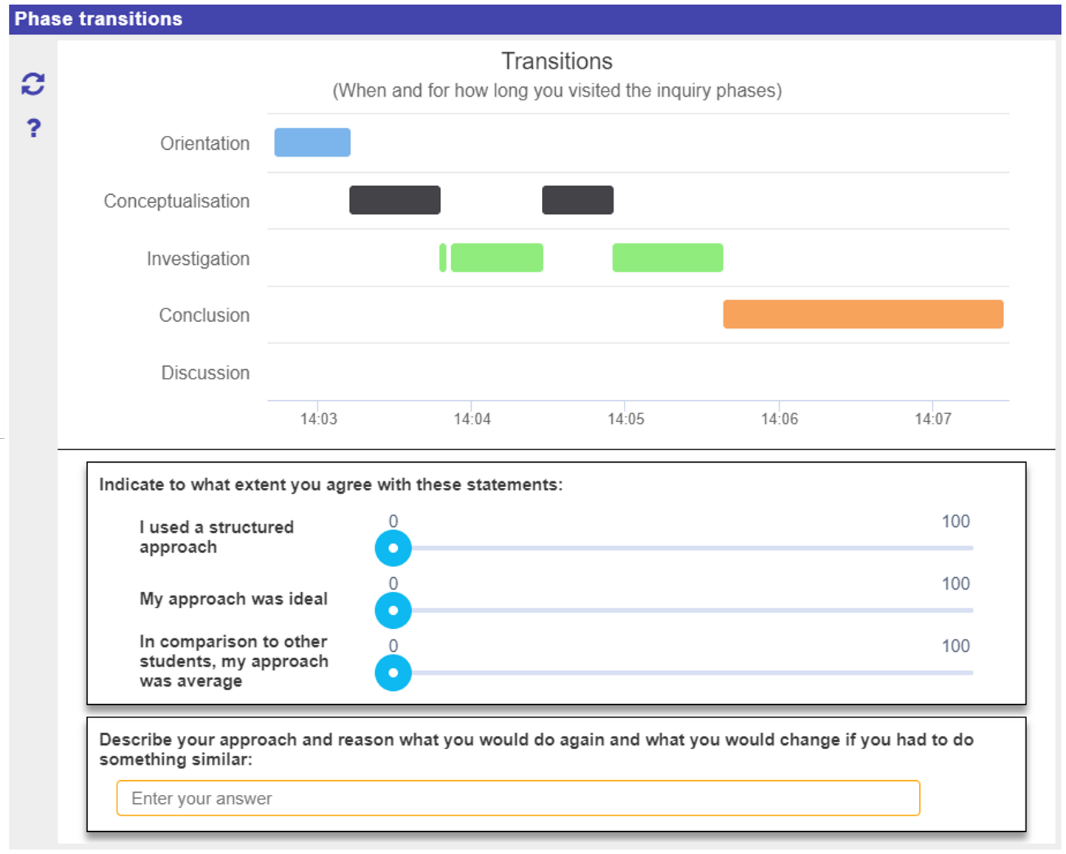Click the 'I used a structured approach' slider handle
The height and width of the screenshot is (854, 1066).
[x=393, y=548]
